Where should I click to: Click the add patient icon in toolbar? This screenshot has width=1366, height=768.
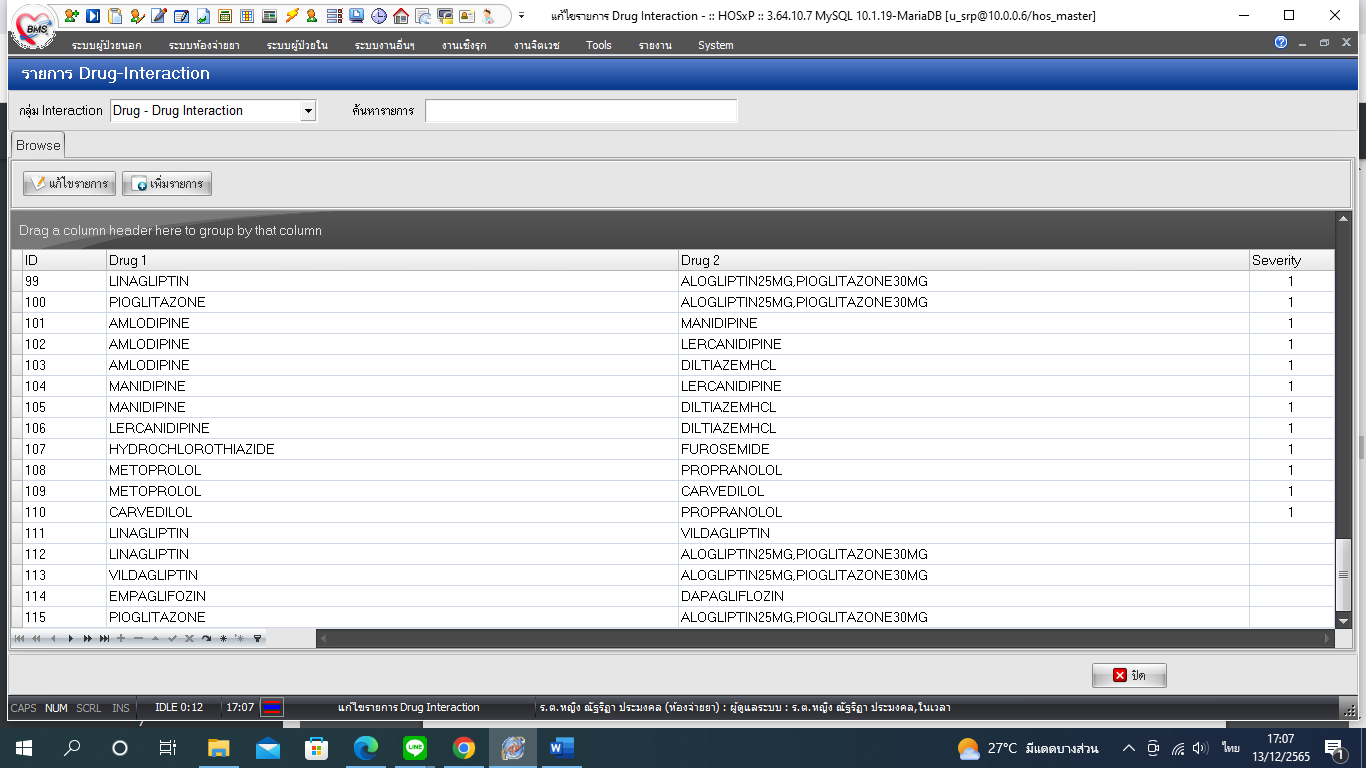(x=71, y=16)
